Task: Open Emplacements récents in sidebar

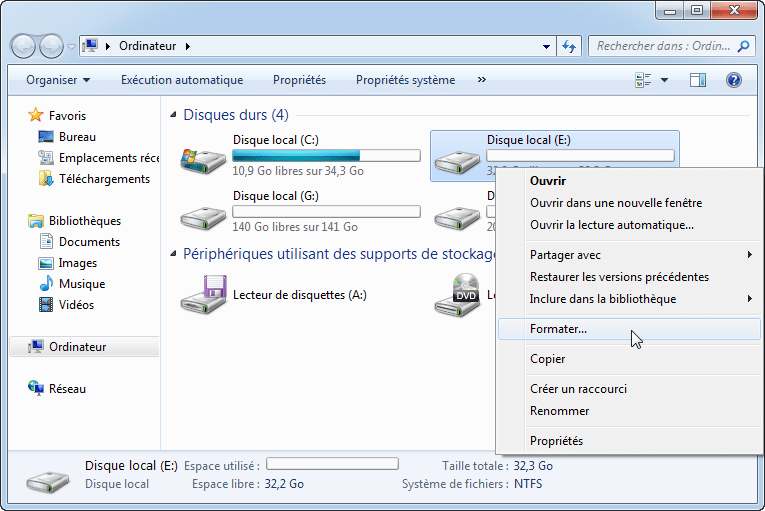Action: pyautogui.click(x=99, y=158)
